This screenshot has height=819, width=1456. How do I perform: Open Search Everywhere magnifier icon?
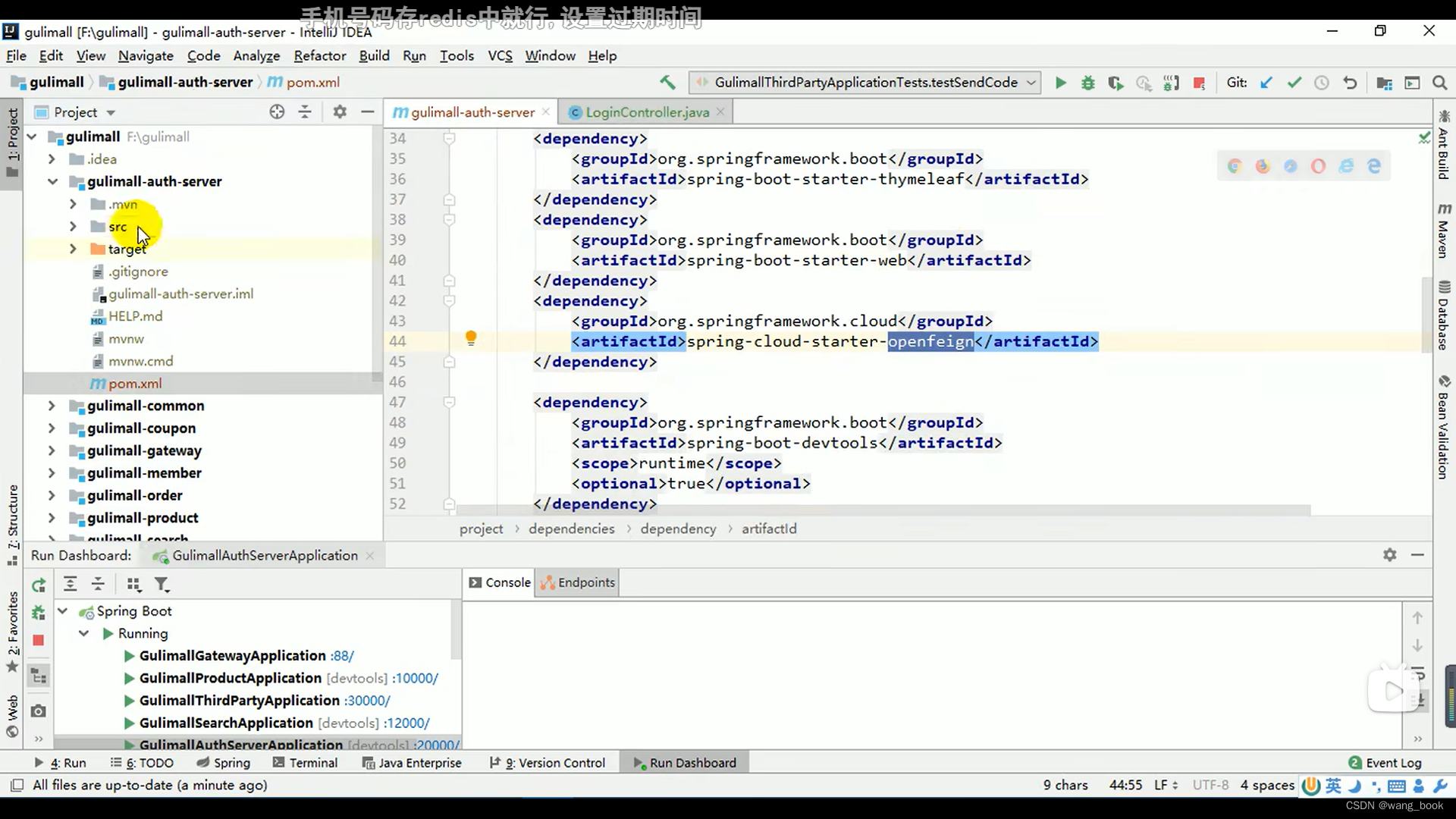coord(1439,83)
